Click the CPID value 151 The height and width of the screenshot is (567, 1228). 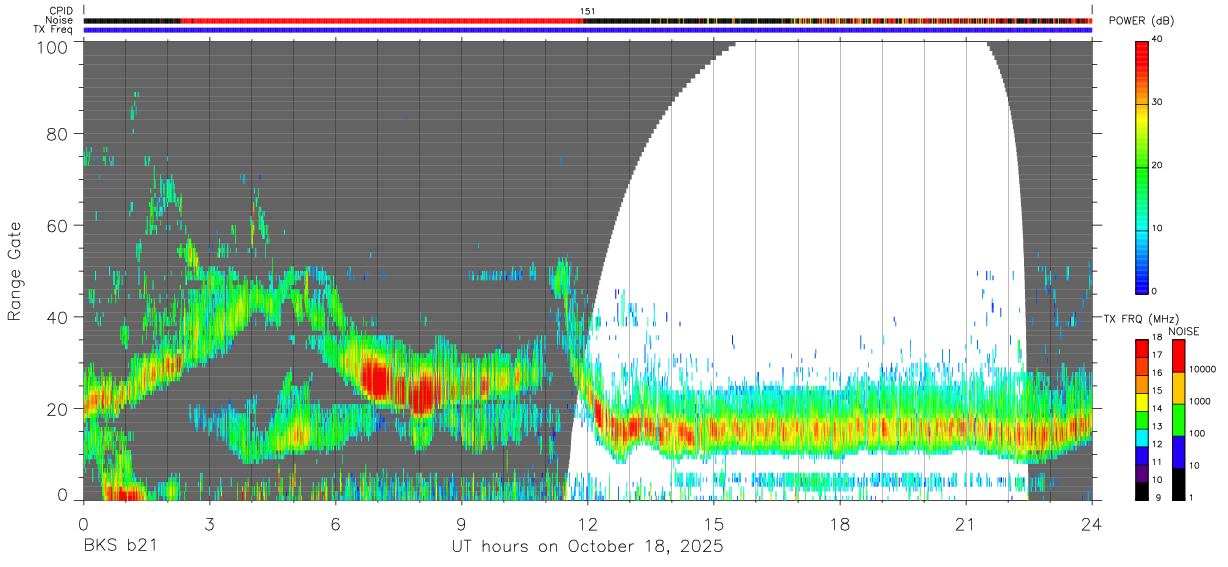587,11
